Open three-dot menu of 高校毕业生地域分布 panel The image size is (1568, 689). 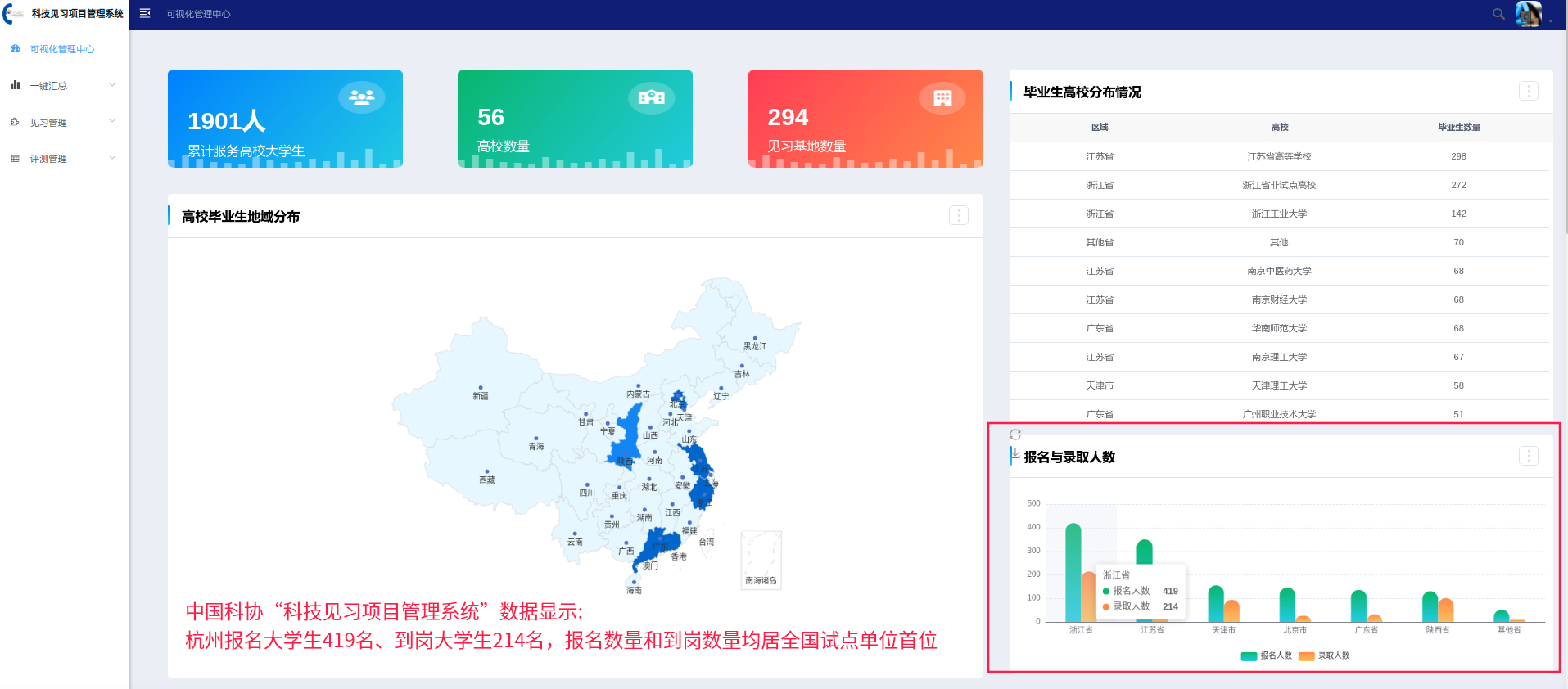coord(958,215)
